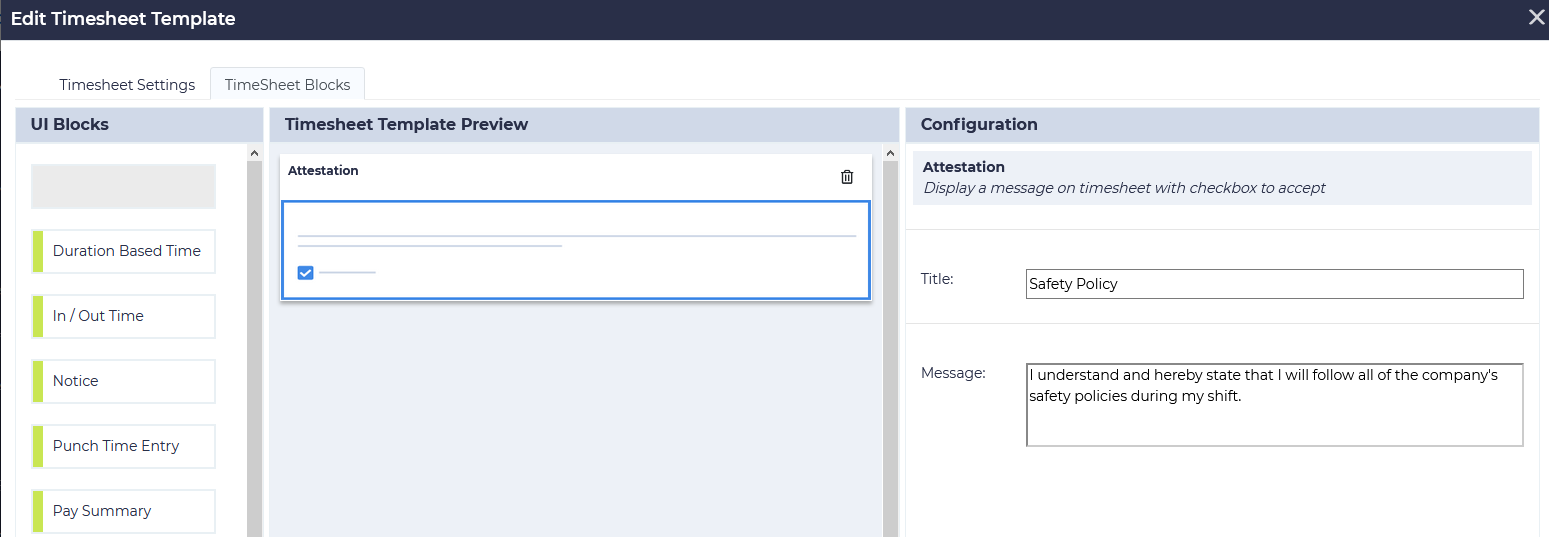
Task: Close the Edit Timesheet Template dialog
Action: pos(1536,17)
